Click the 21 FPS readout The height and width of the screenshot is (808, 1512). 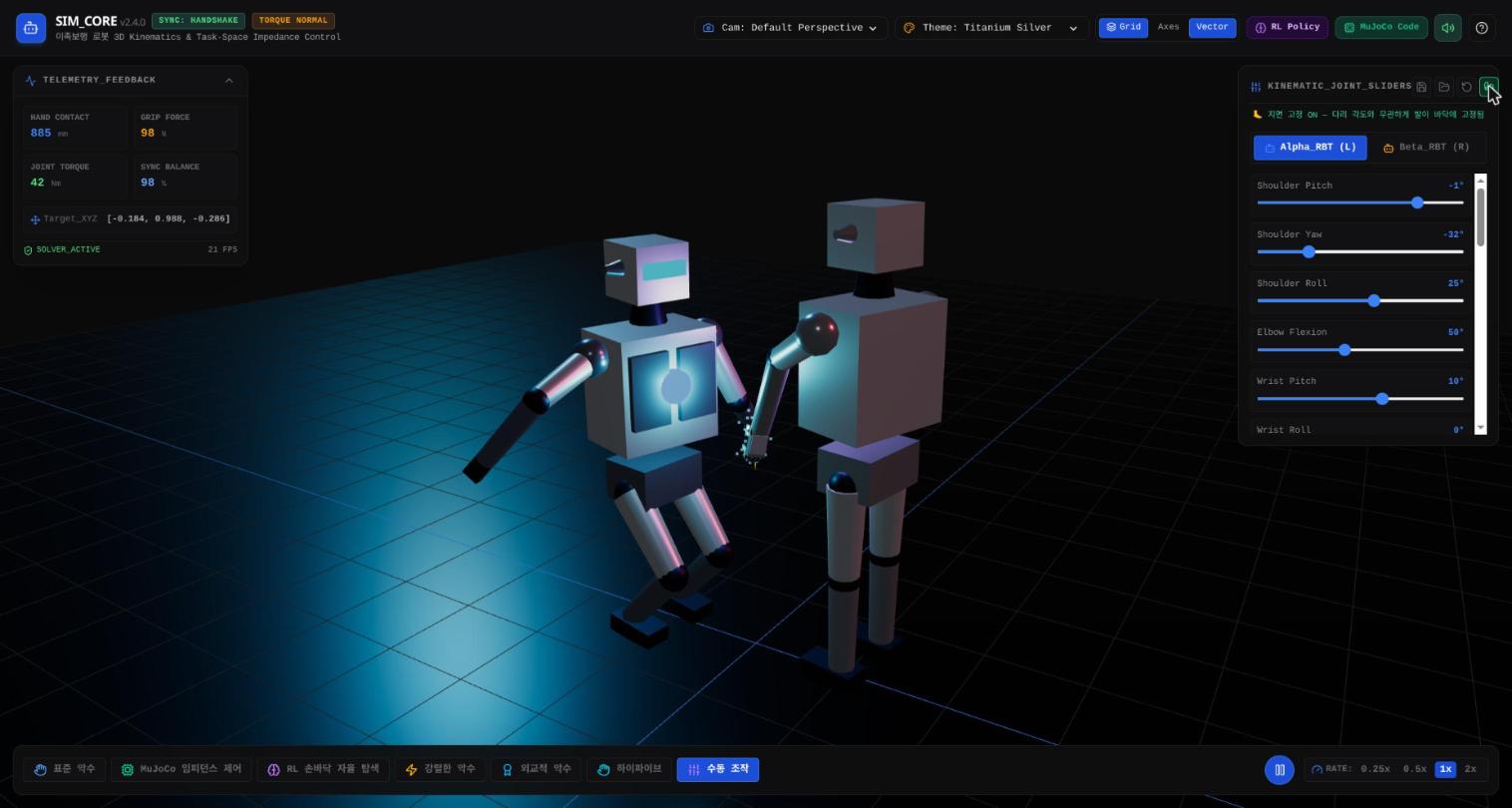tap(222, 249)
